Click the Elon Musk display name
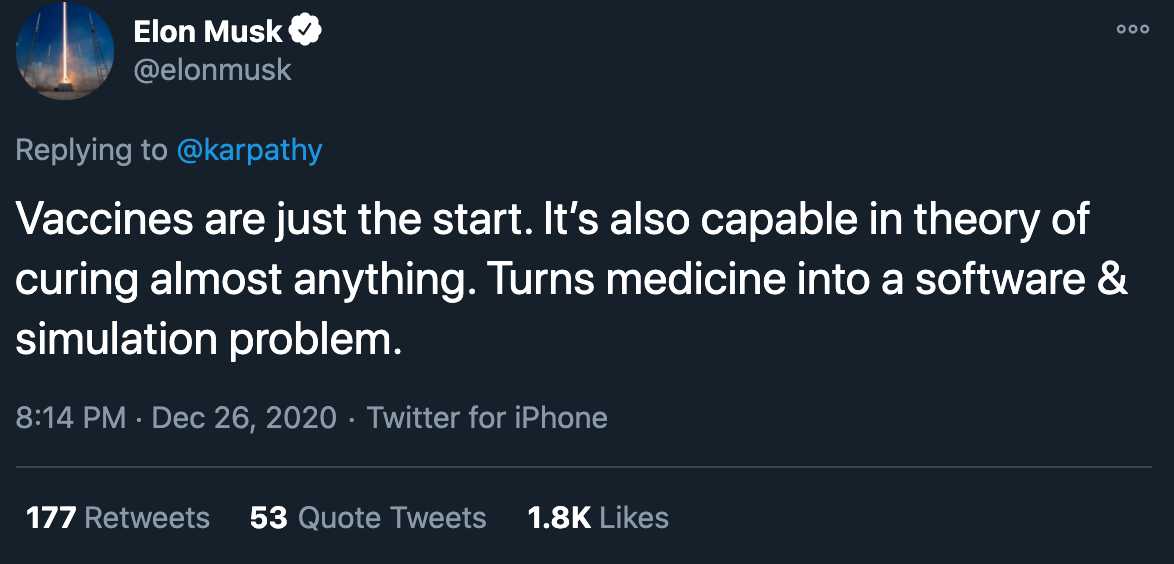The height and width of the screenshot is (564, 1174). click(x=209, y=32)
